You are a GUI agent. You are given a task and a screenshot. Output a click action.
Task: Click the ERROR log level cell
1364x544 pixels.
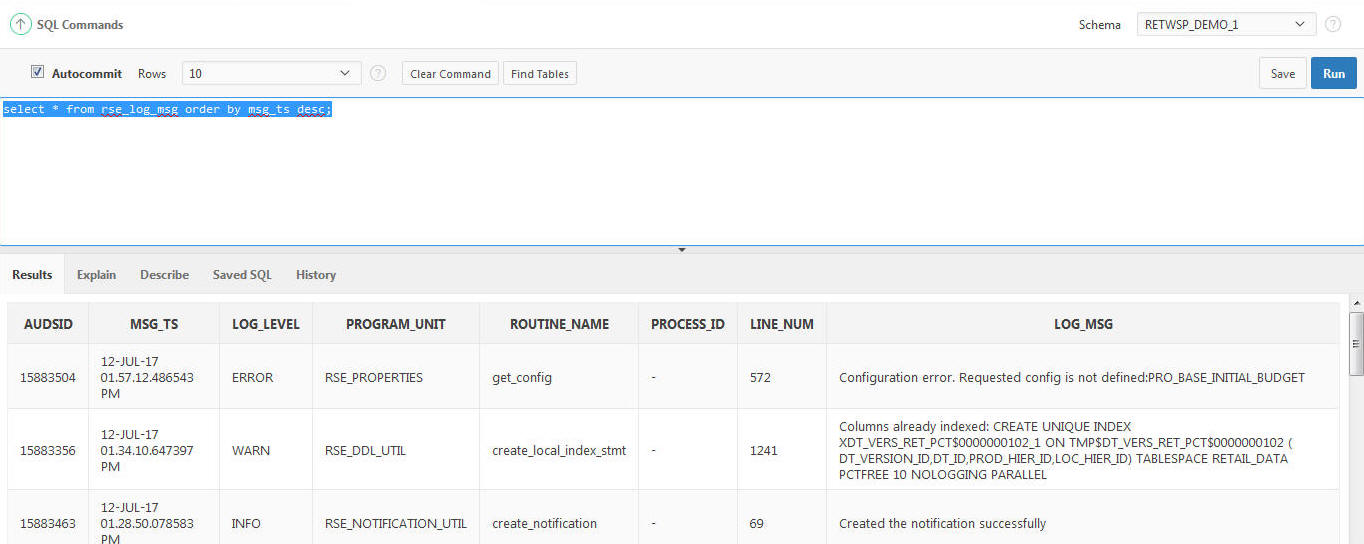coord(266,377)
